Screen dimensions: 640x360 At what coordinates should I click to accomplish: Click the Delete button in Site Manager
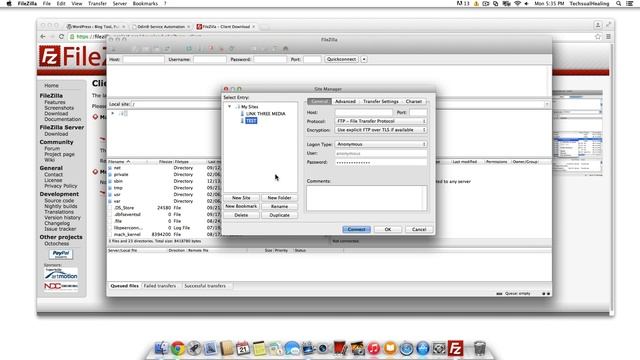point(241,215)
